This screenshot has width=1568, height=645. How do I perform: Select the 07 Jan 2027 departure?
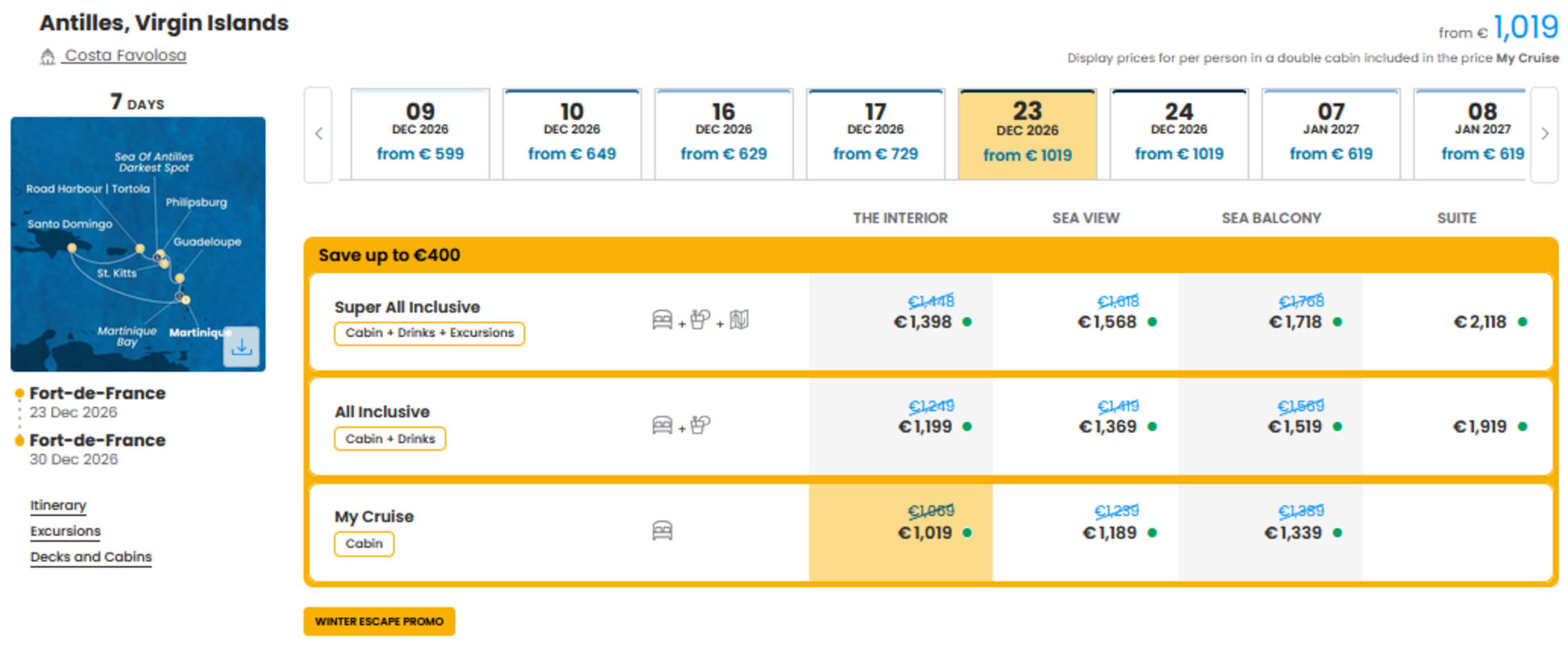(1331, 134)
